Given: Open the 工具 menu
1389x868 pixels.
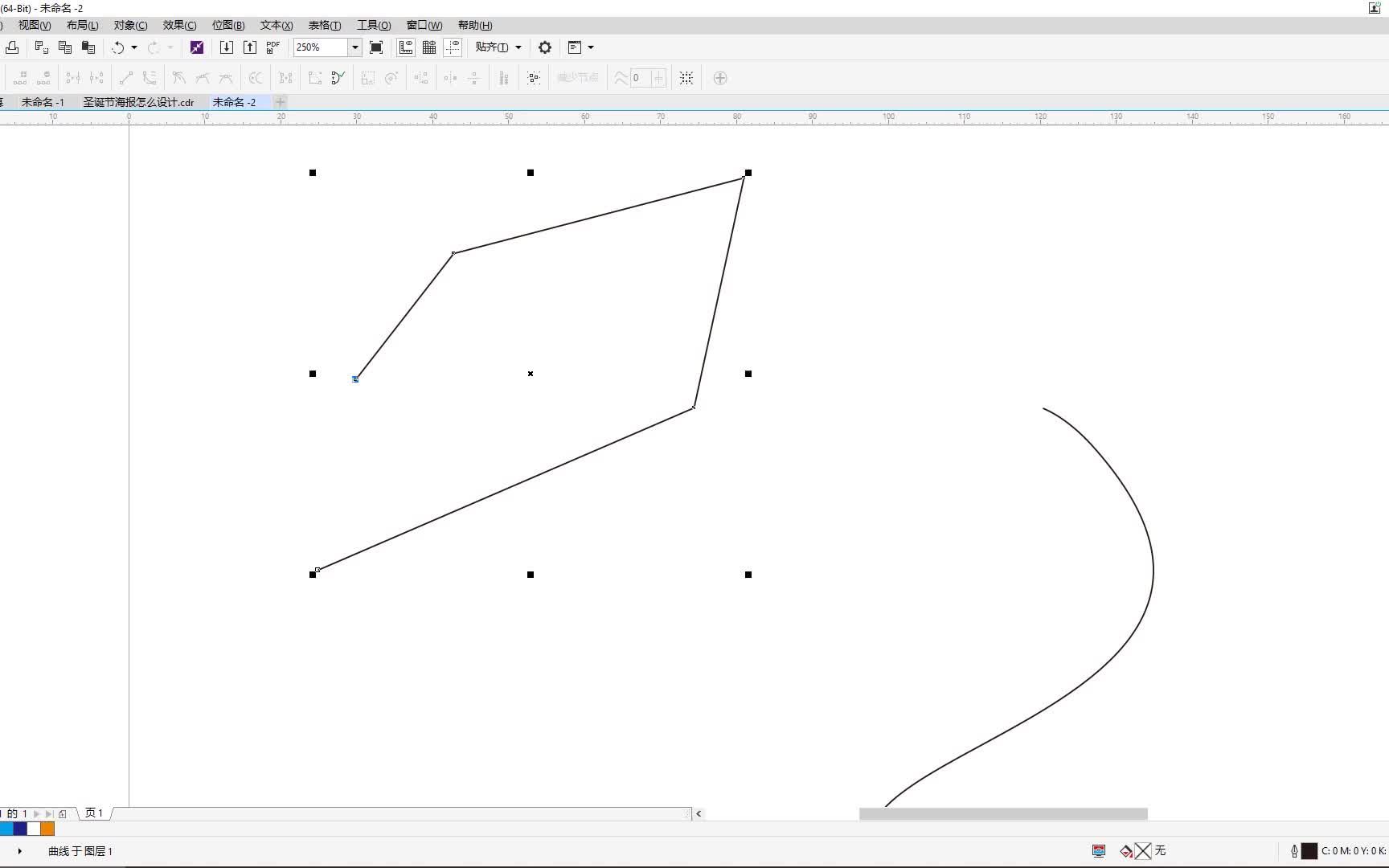Looking at the screenshot, I should [374, 26].
